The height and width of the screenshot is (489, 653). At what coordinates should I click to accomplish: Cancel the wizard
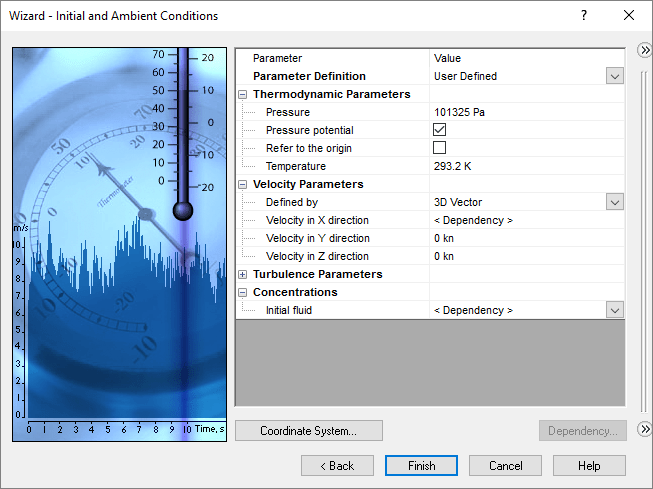click(x=506, y=466)
